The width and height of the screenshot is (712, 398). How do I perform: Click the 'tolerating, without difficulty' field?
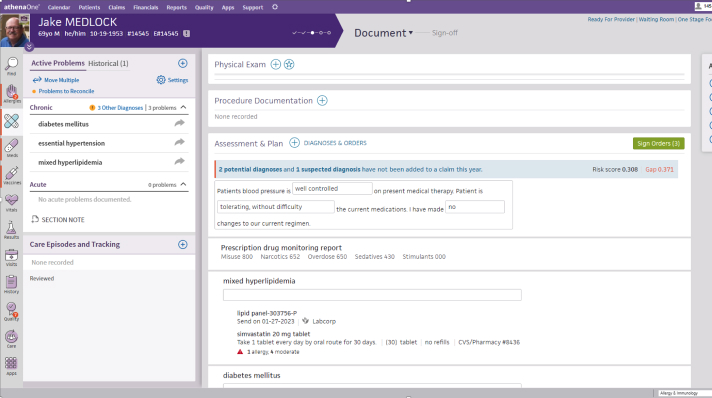click(276, 207)
